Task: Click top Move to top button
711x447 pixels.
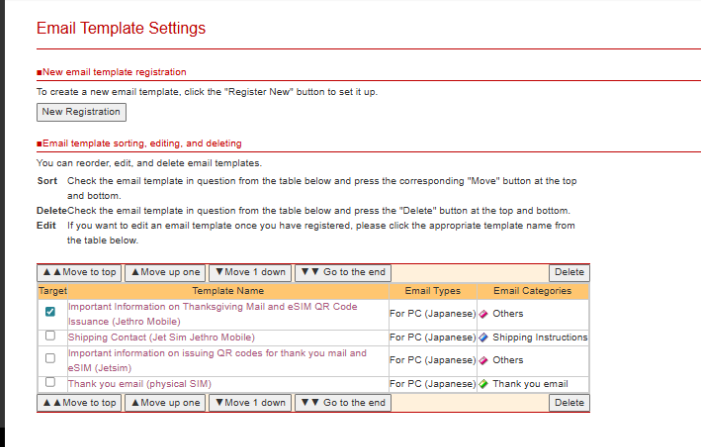Action: click(79, 272)
